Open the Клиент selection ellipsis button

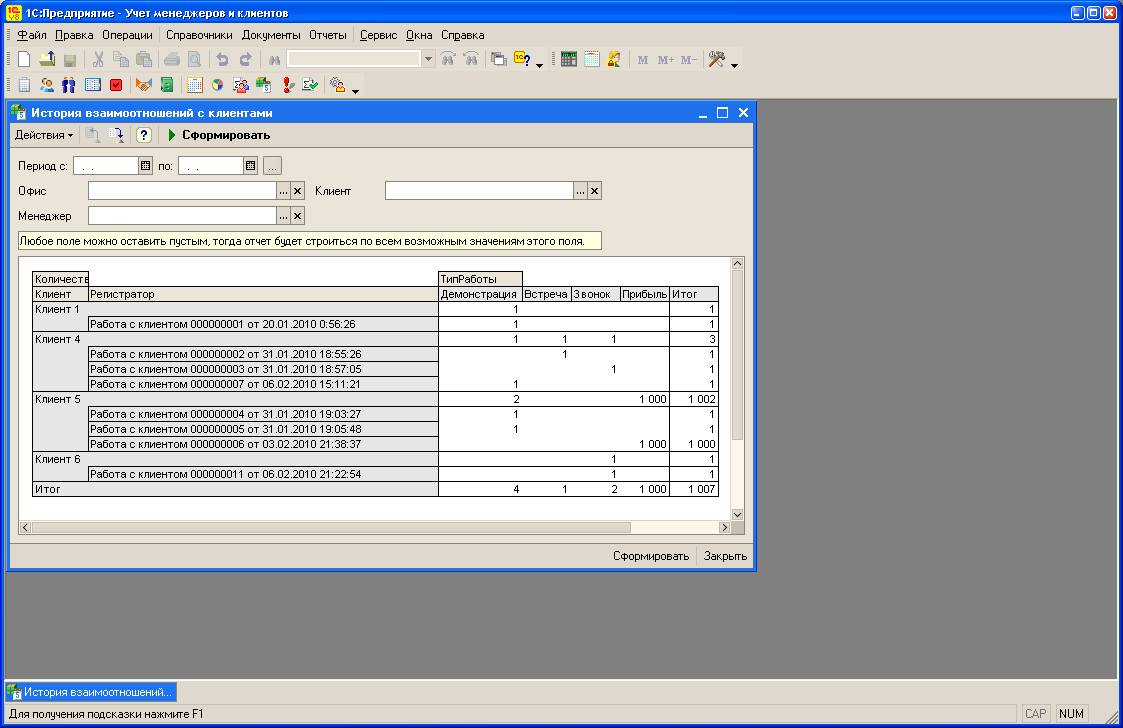click(580, 191)
